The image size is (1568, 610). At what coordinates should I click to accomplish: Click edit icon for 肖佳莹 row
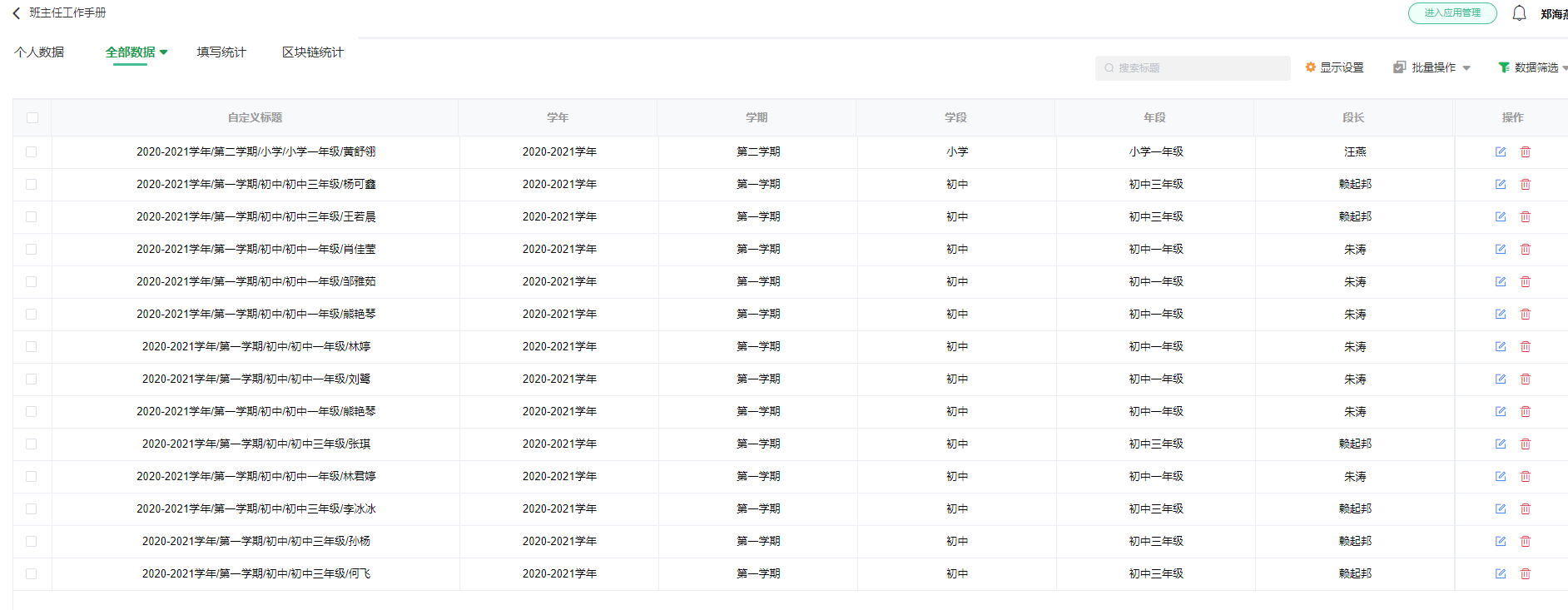tap(1501, 249)
